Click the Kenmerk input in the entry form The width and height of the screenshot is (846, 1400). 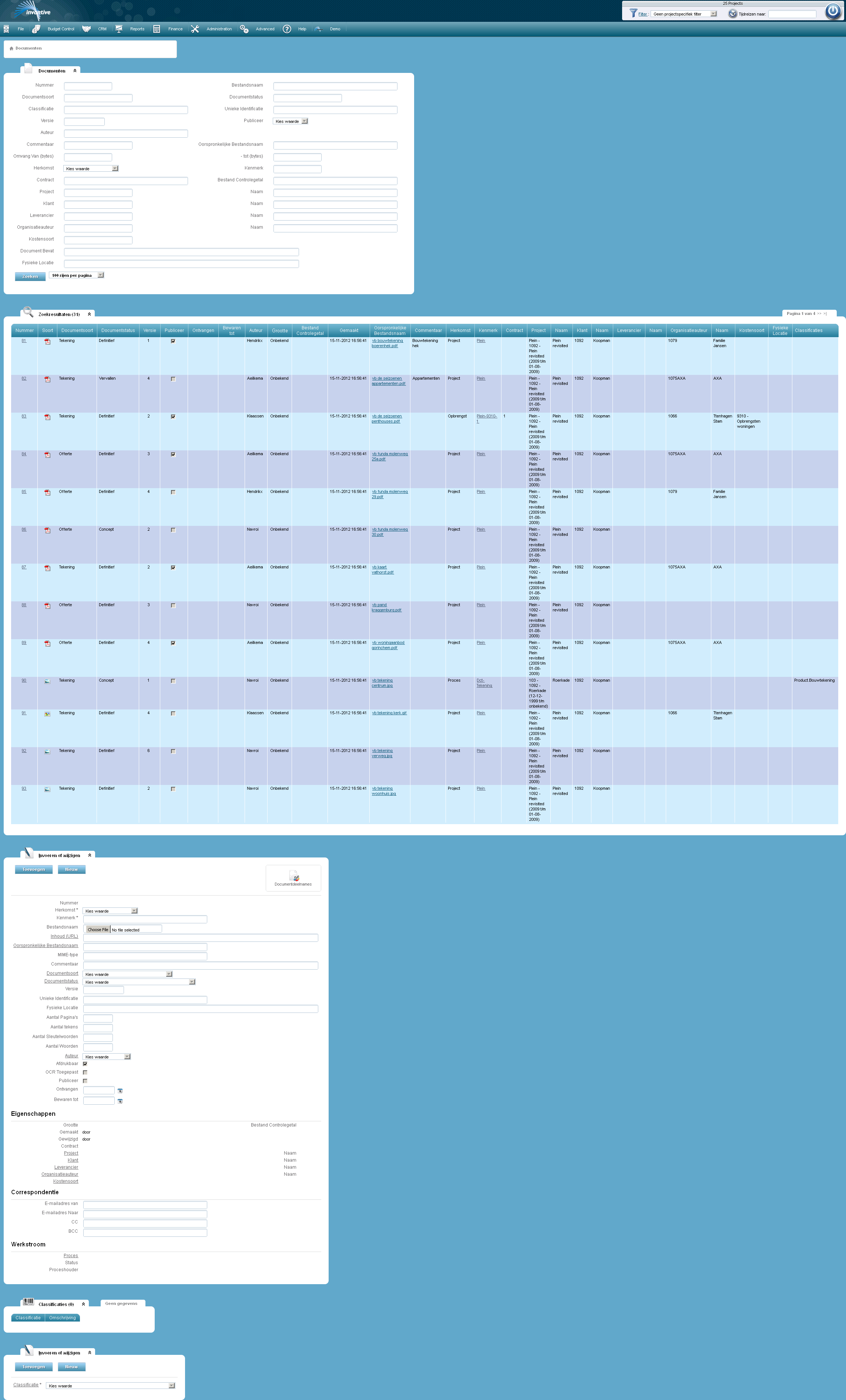click(145, 919)
